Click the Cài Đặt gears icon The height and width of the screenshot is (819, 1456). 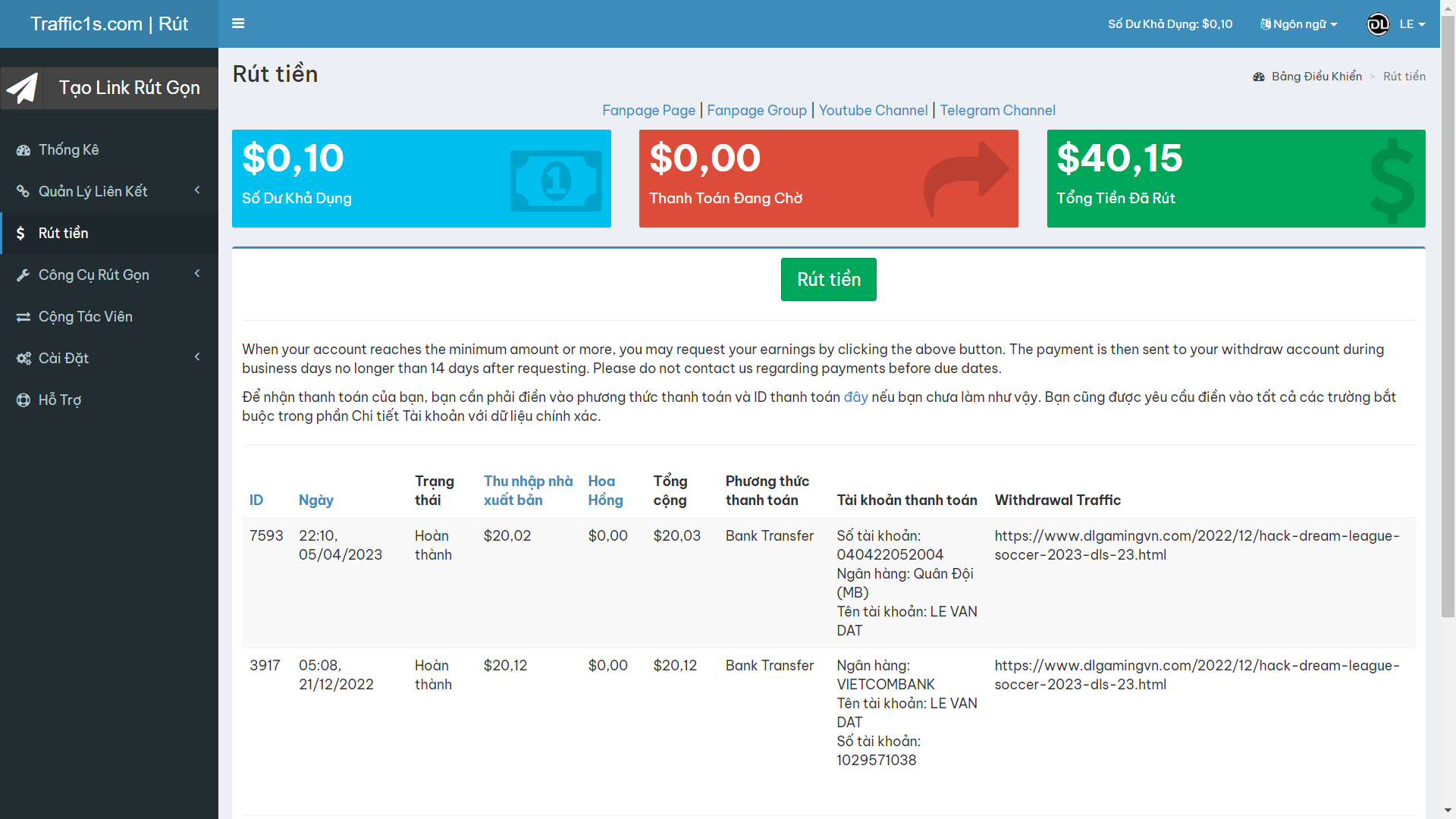coord(24,359)
